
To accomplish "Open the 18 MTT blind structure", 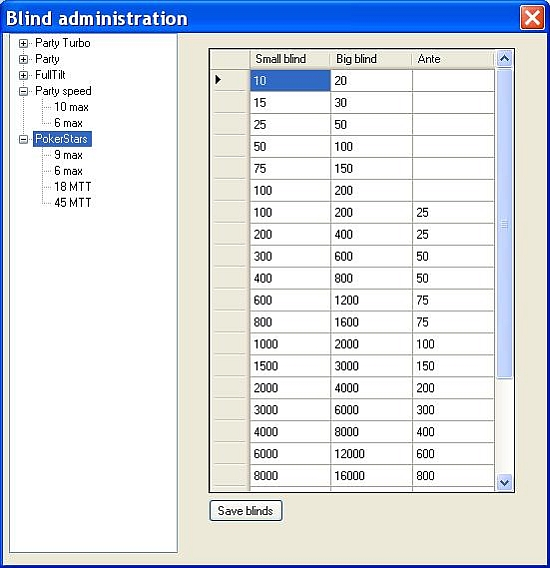I will point(72,187).
